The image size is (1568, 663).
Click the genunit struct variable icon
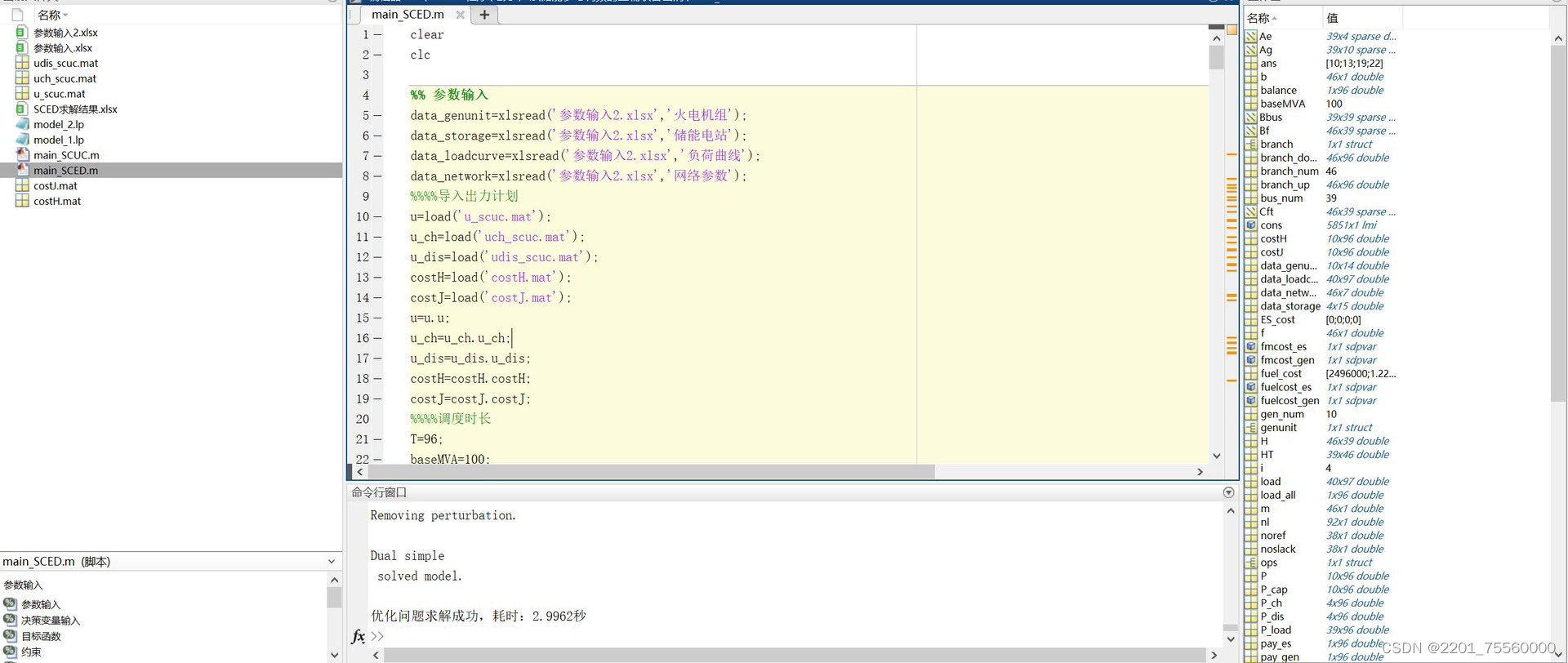click(x=1251, y=427)
